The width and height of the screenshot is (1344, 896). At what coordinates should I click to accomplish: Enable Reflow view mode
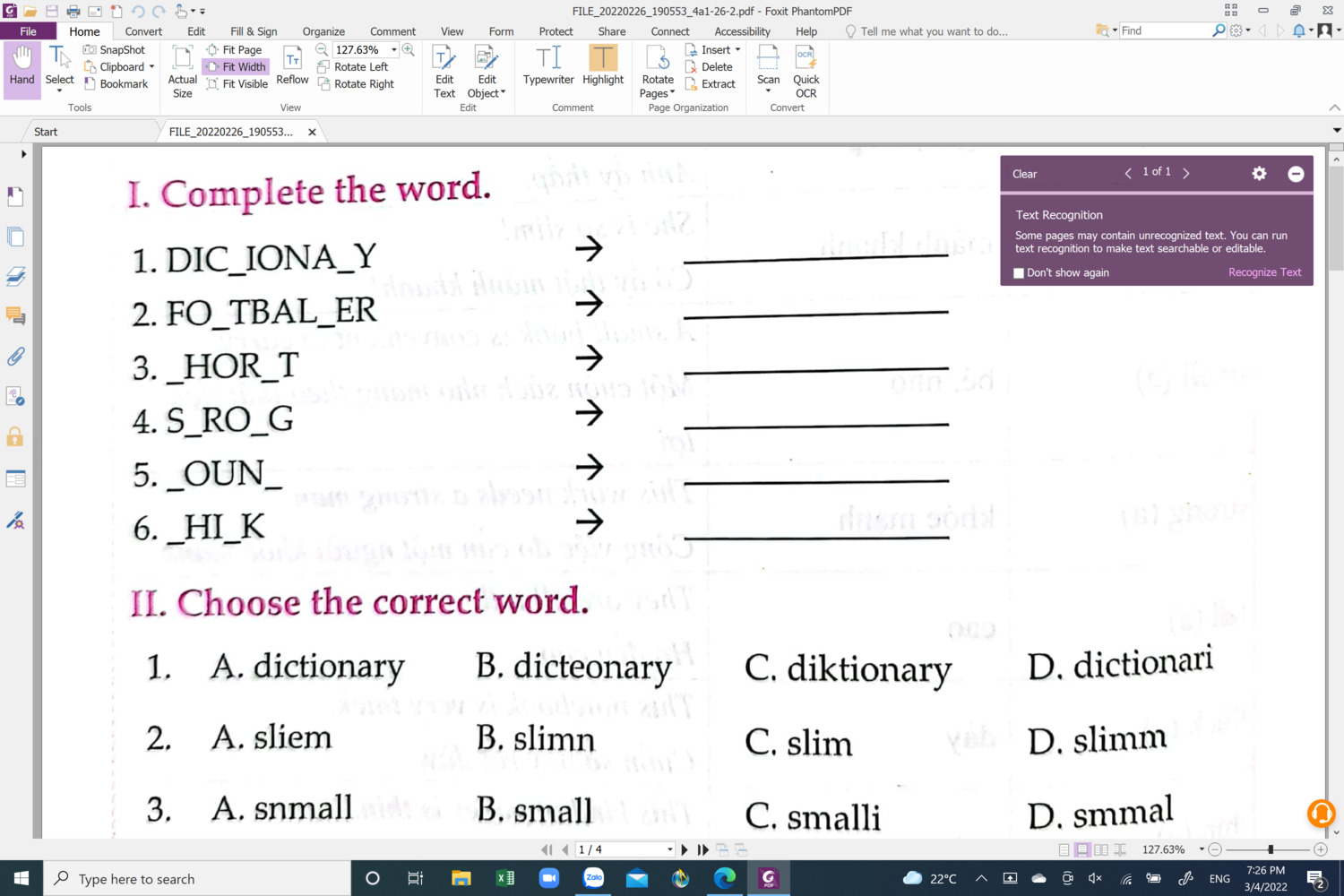[292, 67]
